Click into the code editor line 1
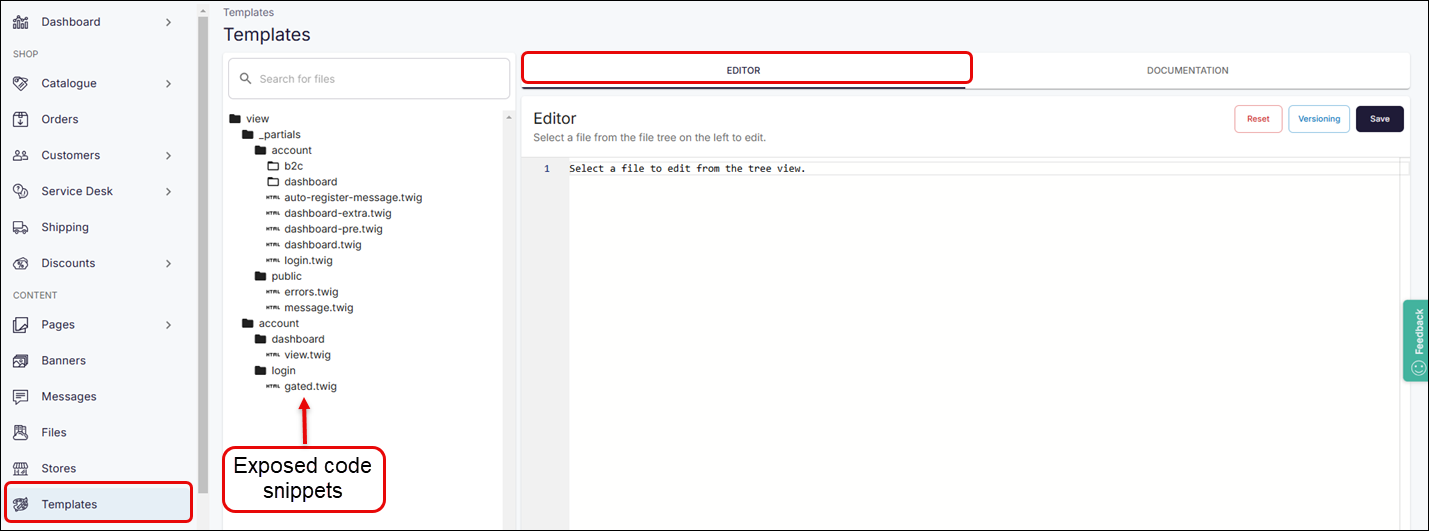Screen dimensions: 1429x531 click(988, 169)
